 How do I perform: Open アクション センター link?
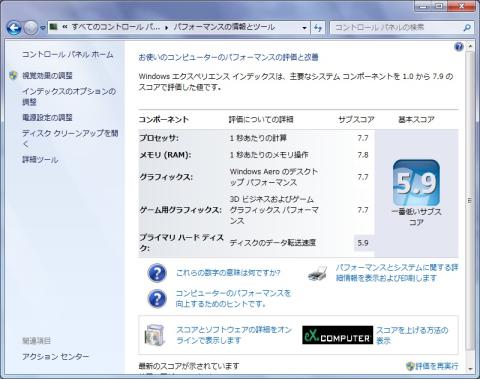click(x=56, y=357)
